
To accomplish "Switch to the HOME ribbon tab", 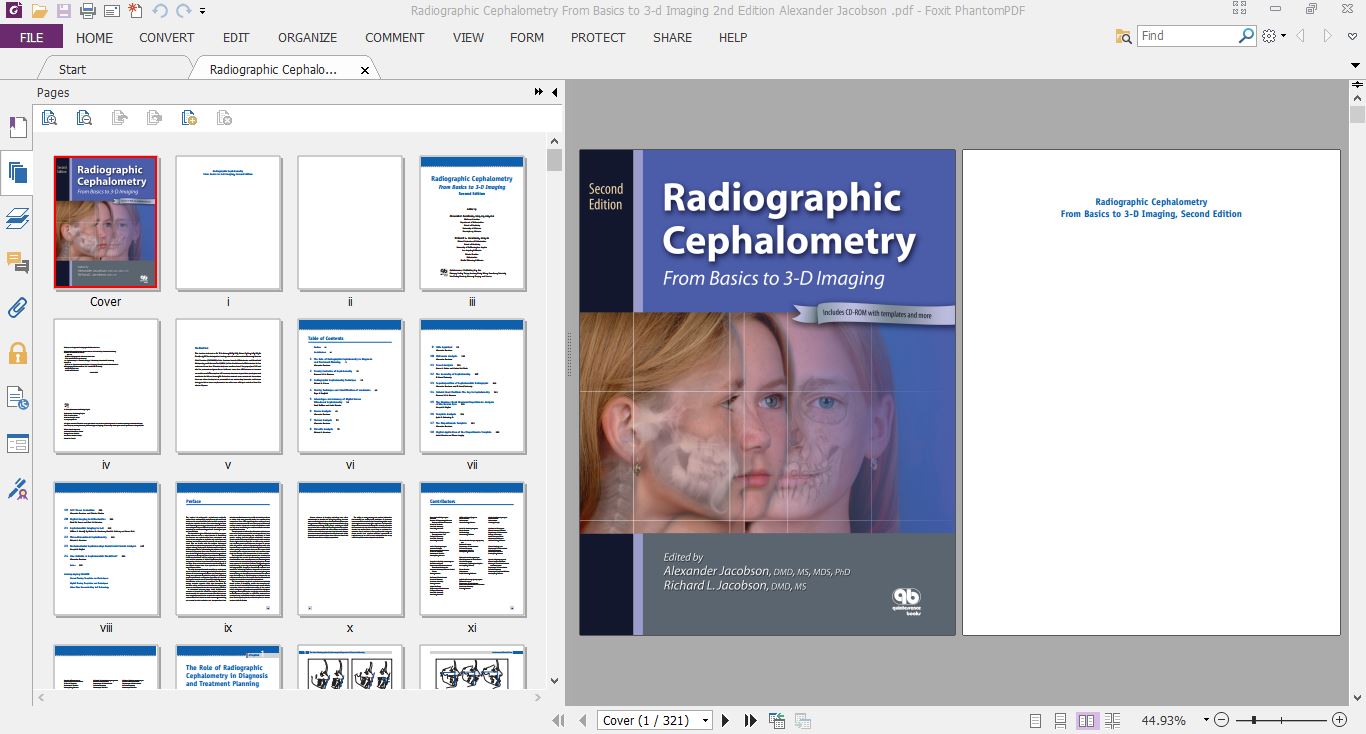I will click(x=94, y=37).
